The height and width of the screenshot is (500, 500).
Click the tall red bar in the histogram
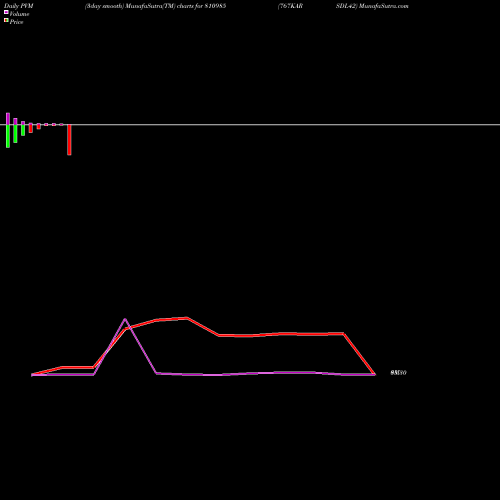69,140
